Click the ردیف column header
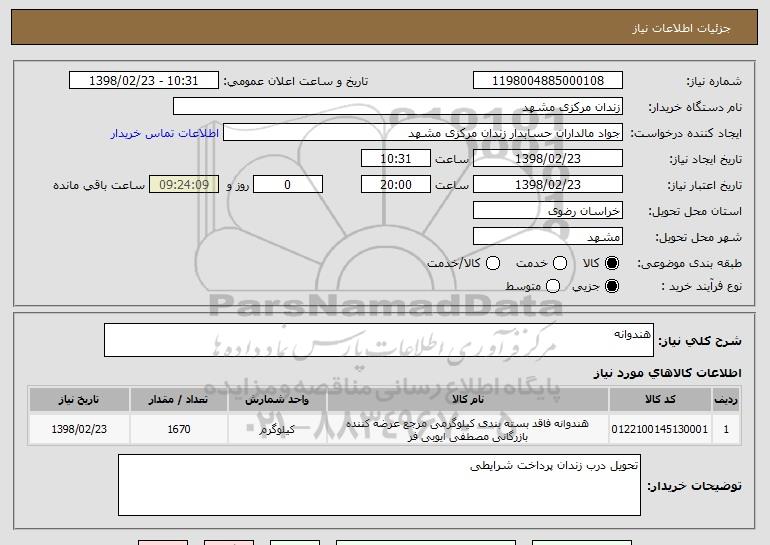Screen dimensions: 770x545 pyautogui.click(x=726, y=400)
